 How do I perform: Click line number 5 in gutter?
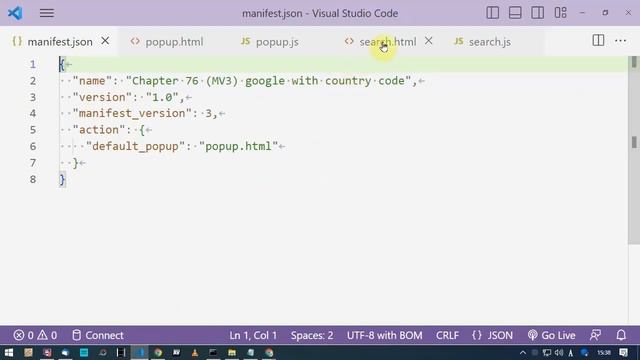33,130
